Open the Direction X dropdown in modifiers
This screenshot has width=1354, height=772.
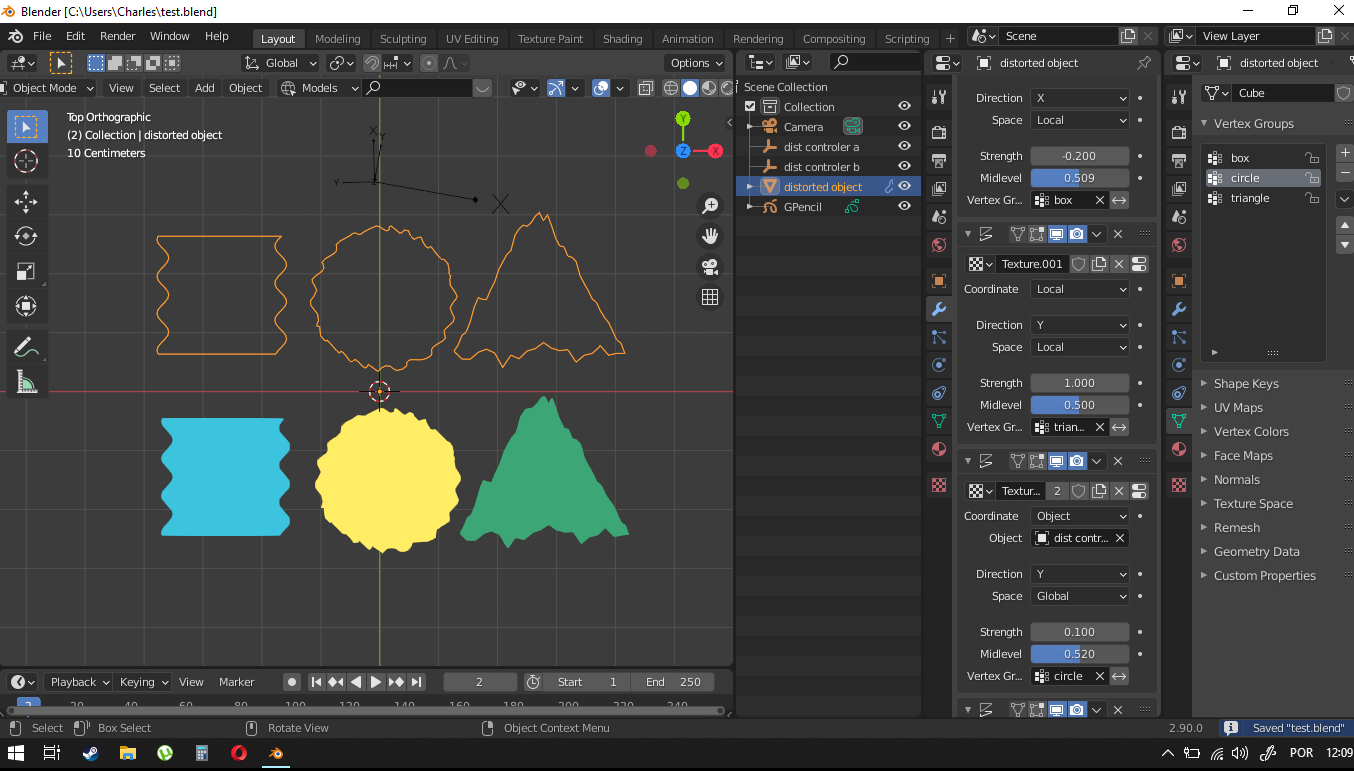pyautogui.click(x=1079, y=98)
